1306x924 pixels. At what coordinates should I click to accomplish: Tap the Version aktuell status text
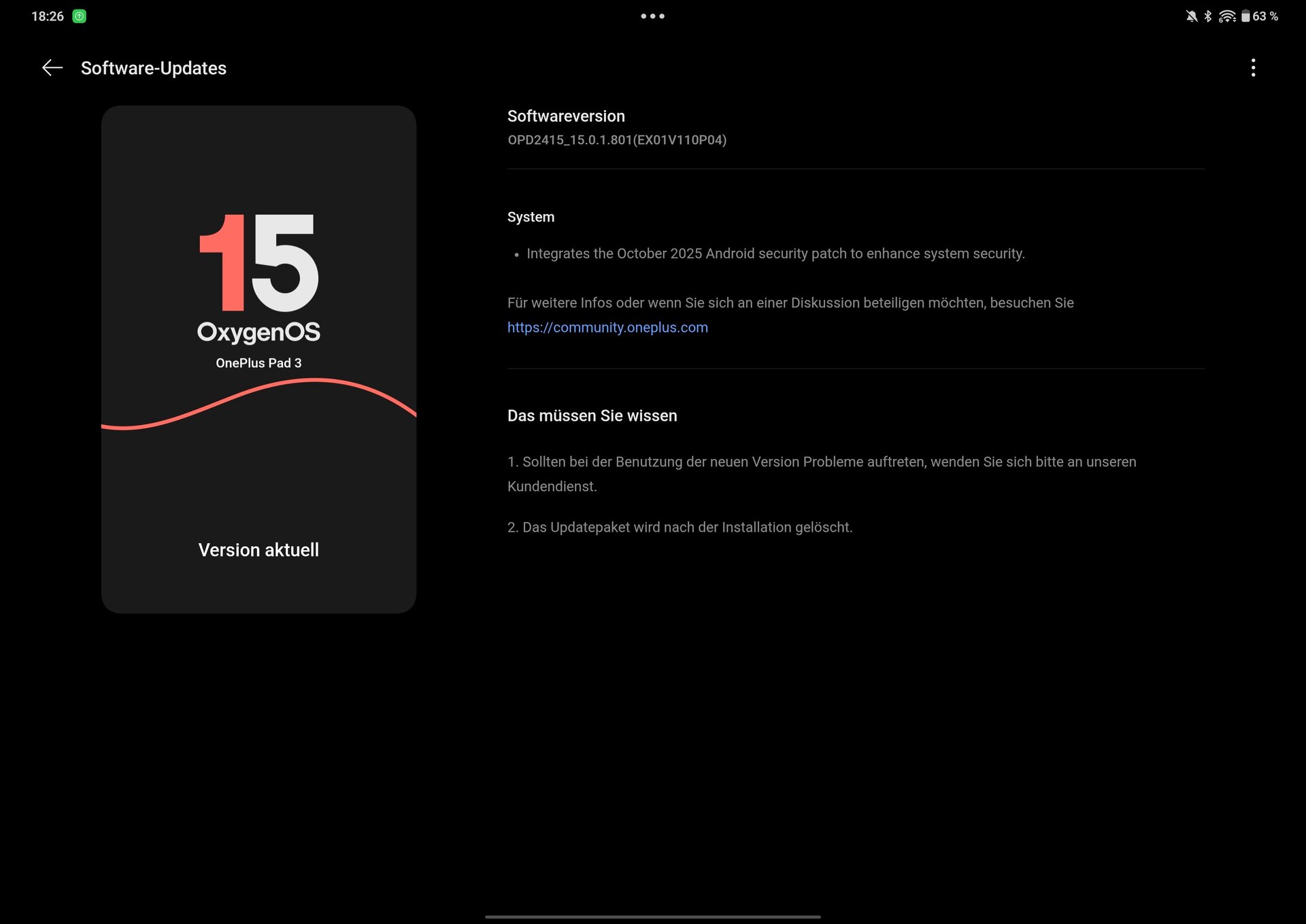point(258,550)
